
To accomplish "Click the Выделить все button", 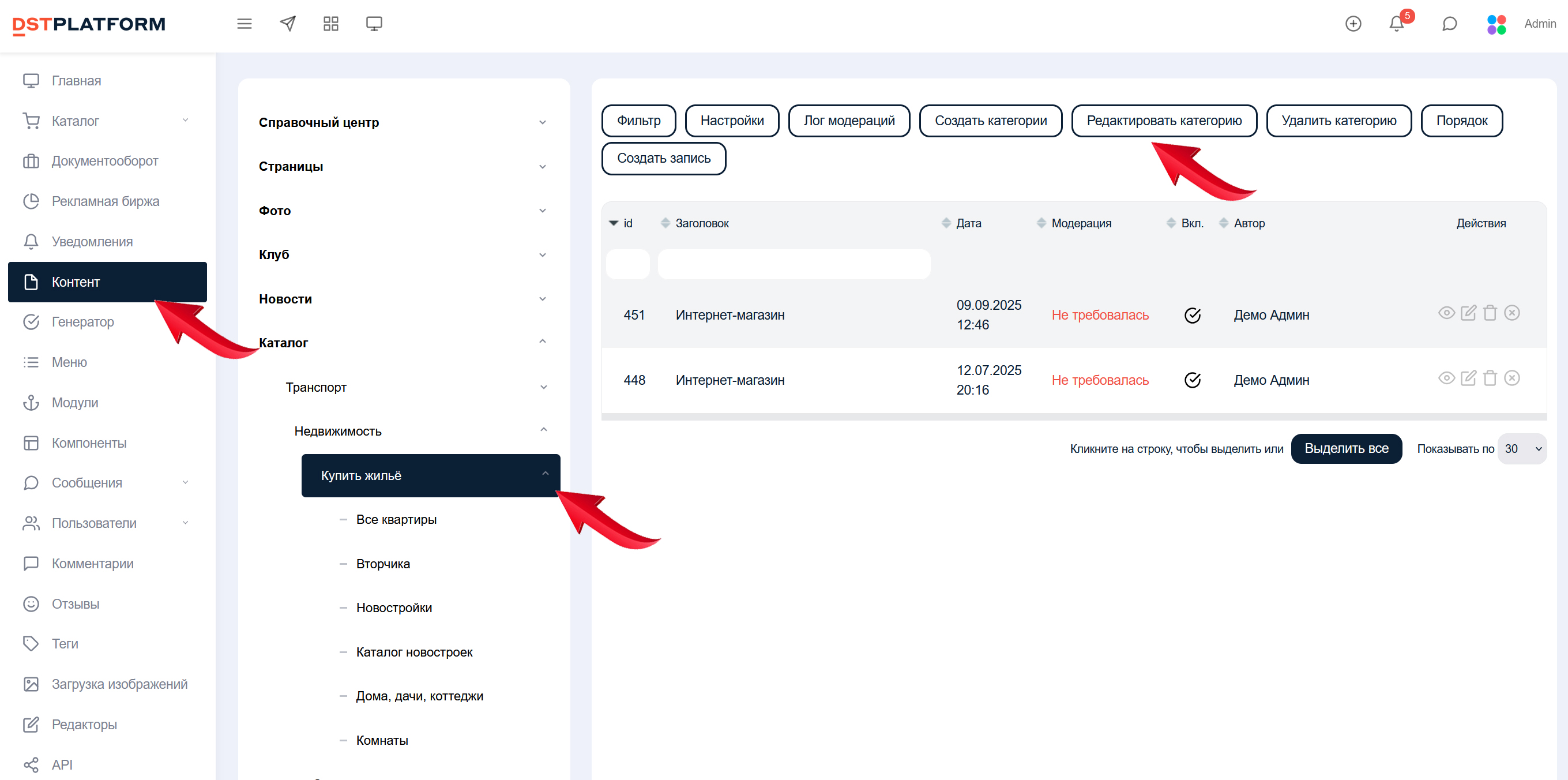I will (1346, 449).
